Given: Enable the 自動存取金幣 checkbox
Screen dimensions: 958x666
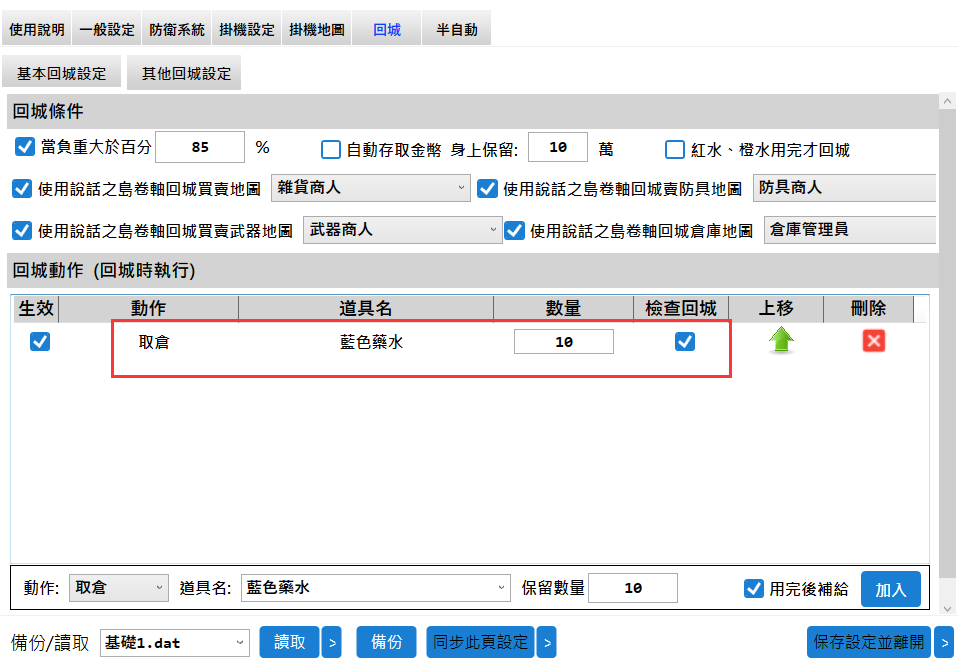Looking at the screenshot, I should 331,150.
